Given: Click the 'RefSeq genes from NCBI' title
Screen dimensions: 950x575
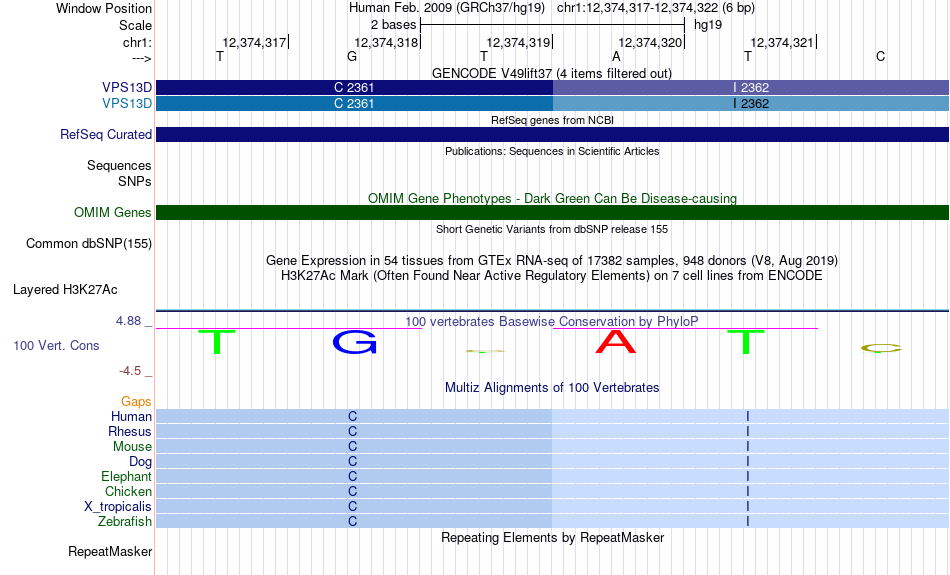Looking at the screenshot, I should point(552,120).
